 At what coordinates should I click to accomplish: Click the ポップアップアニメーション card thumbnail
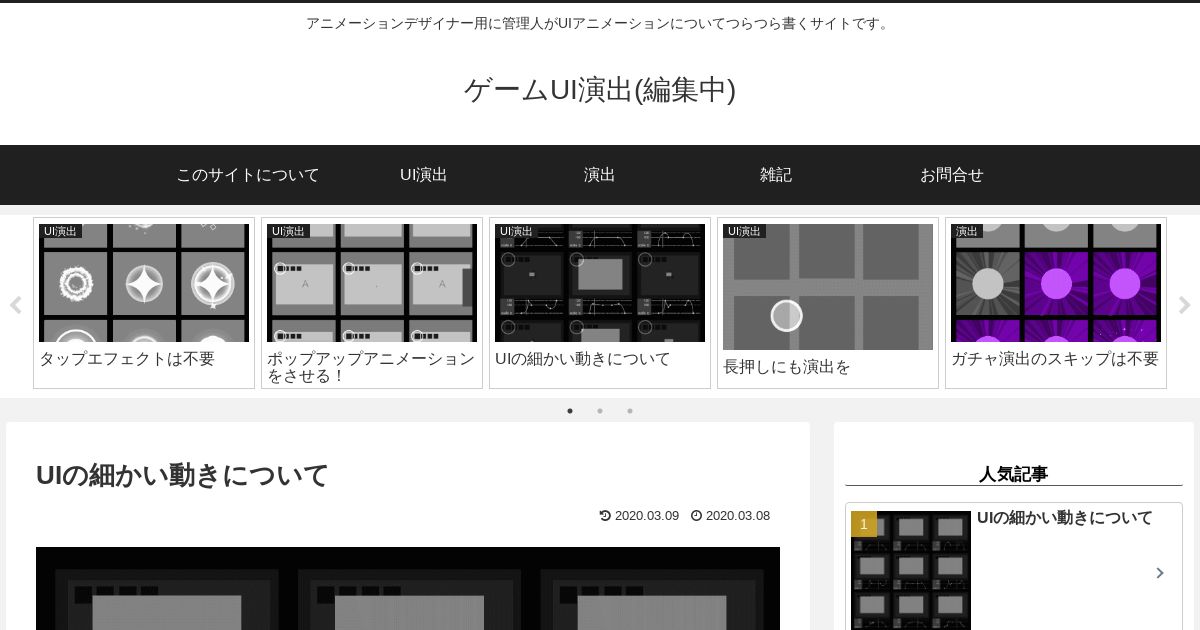(x=372, y=283)
